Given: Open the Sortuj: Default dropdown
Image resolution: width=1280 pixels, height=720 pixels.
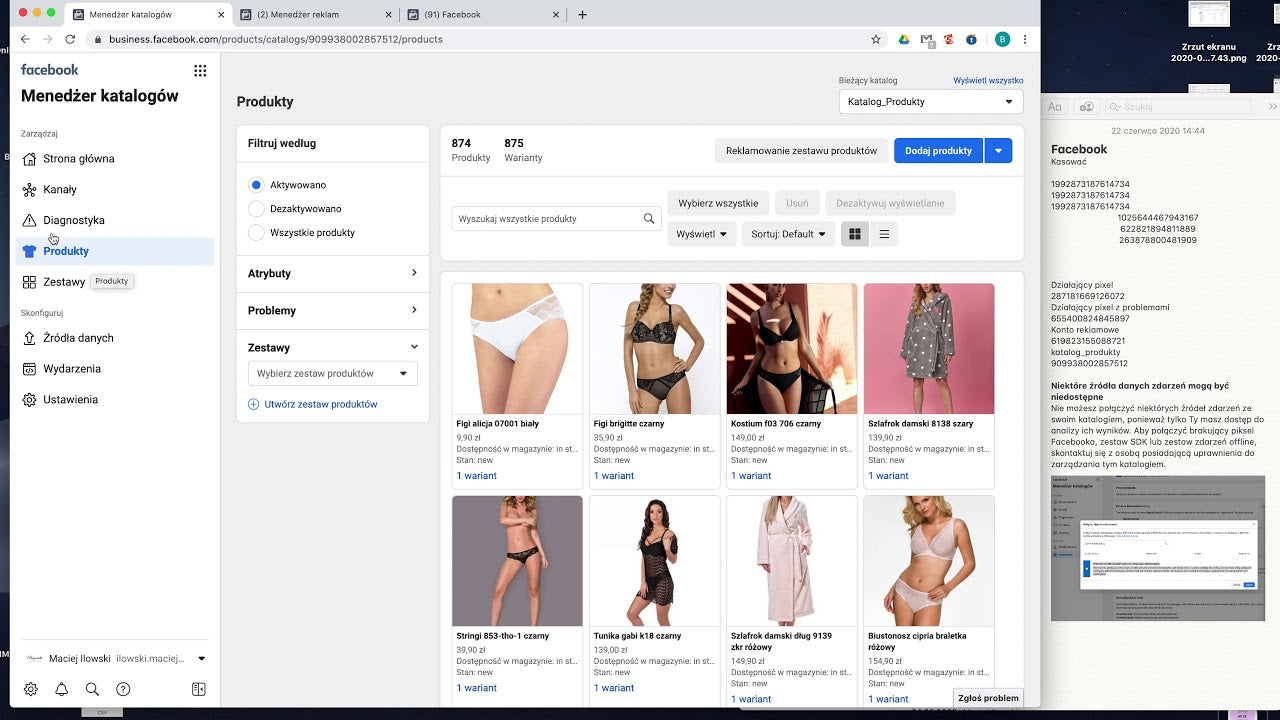Looking at the screenshot, I should [788, 234].
